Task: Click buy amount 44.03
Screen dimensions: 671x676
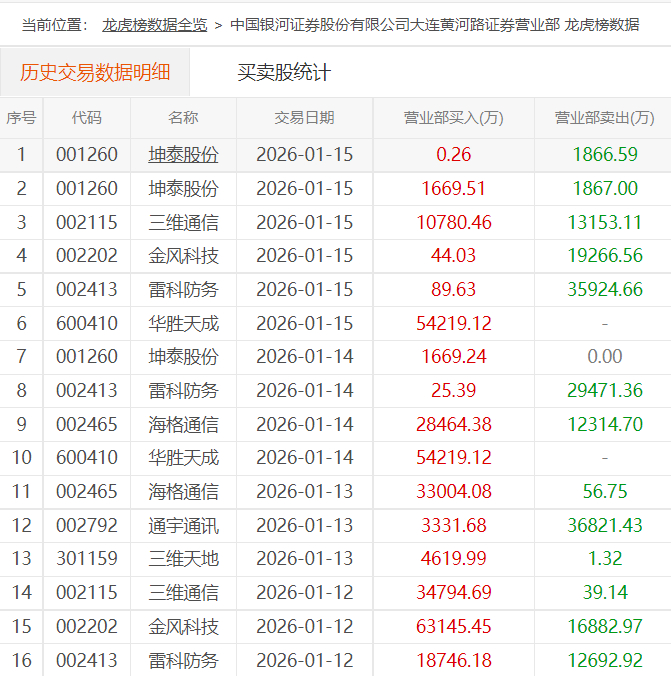Action: pyautogui.click(x=454, y=256)
